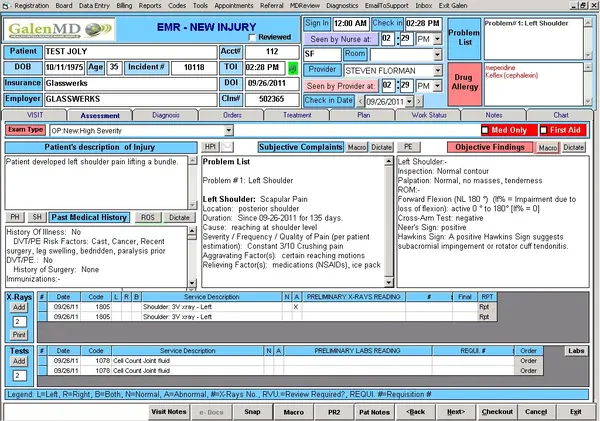Open AM/PM dropdown for Seen by Nurse
The height and width of the screenshot is (421, 600).
pos(437,39)
